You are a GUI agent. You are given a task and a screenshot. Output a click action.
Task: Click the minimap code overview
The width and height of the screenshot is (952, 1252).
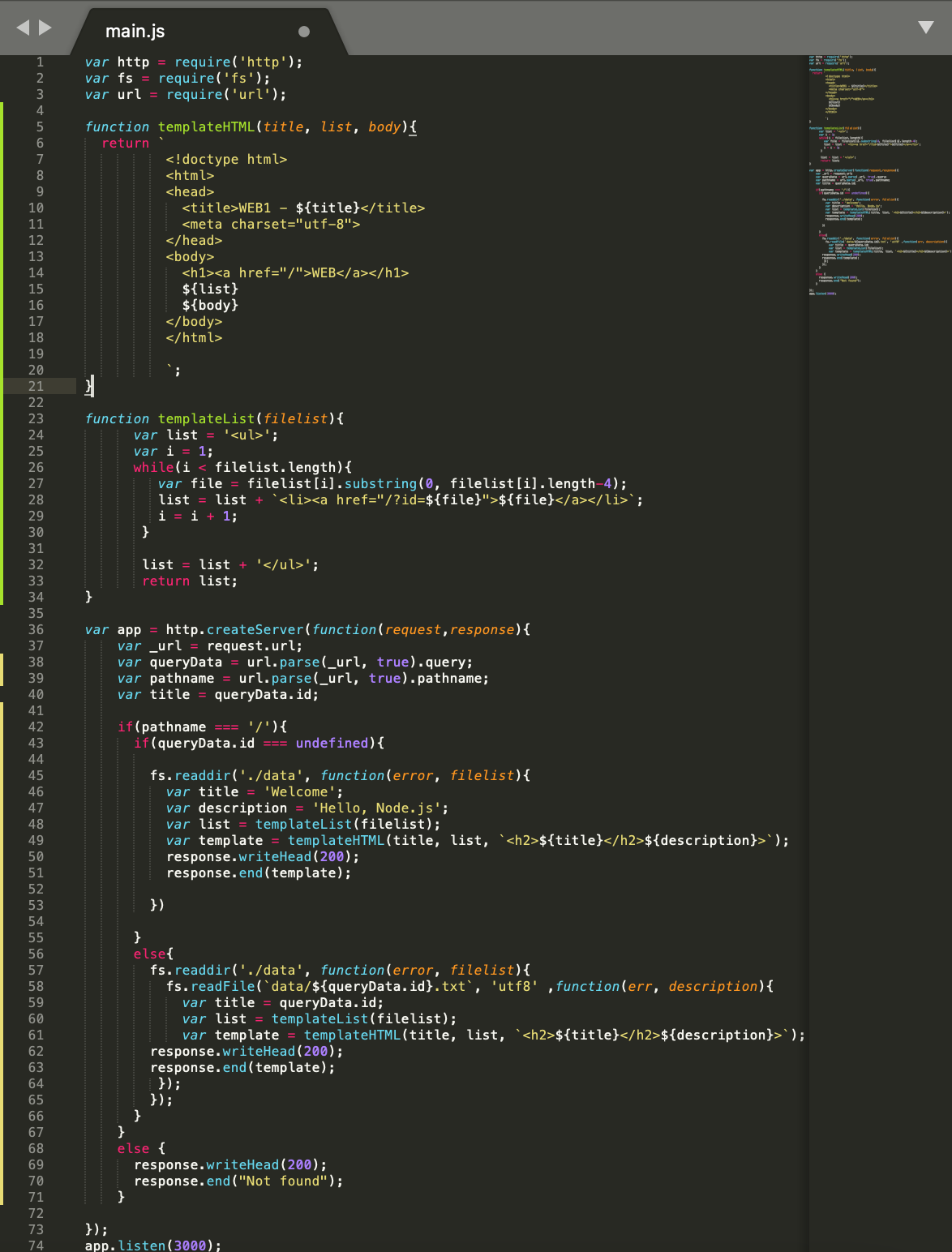click(880, 175)
